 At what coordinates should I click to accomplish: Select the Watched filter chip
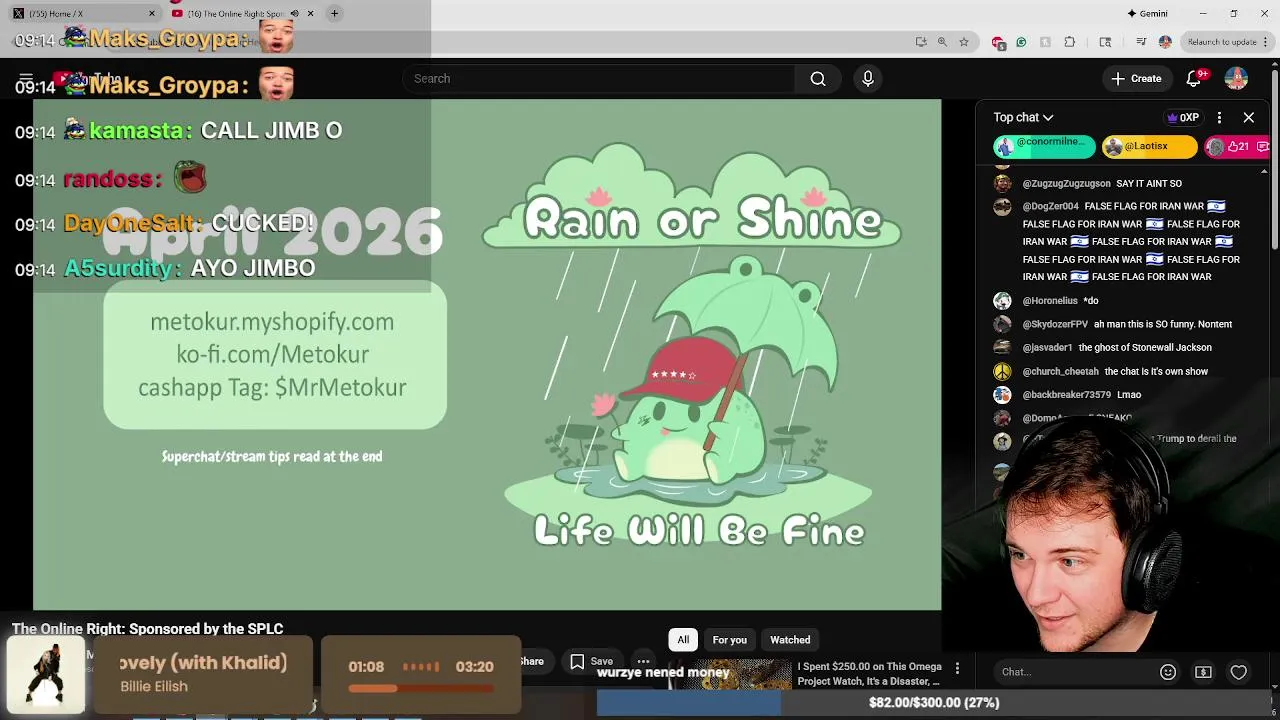(790, 640)
